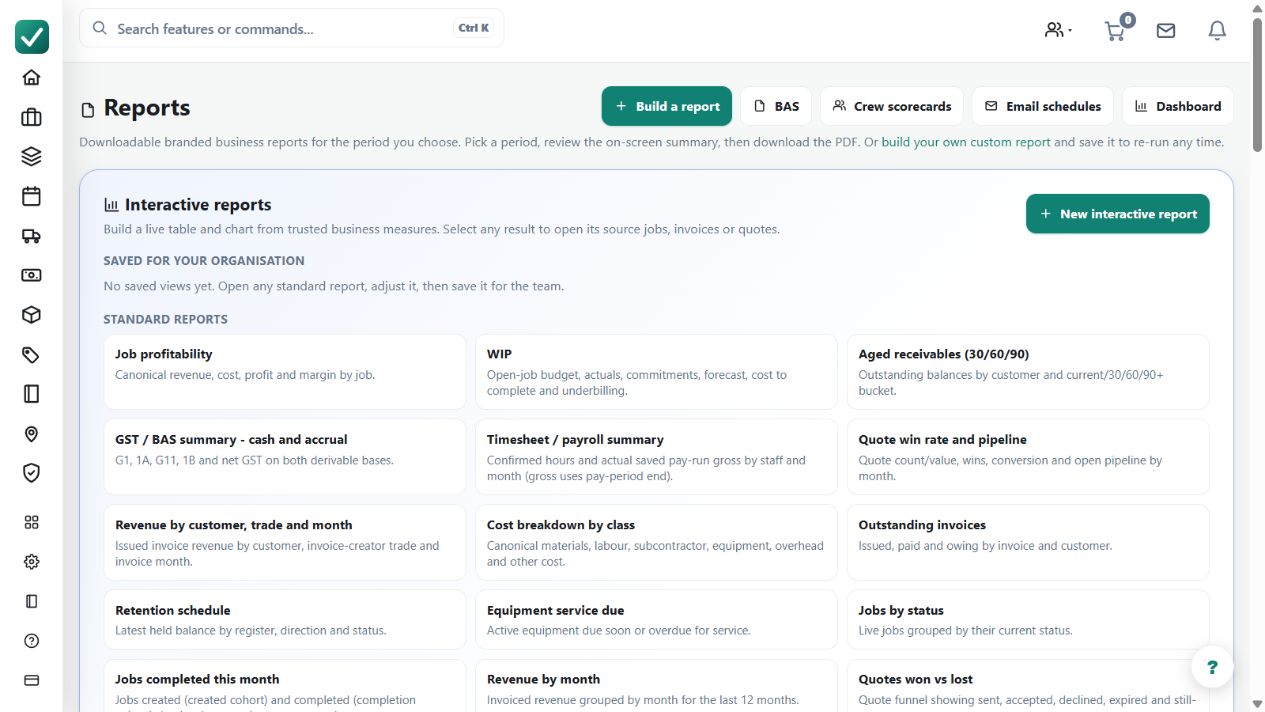Open Crew scorecards

tap(892, 106)
